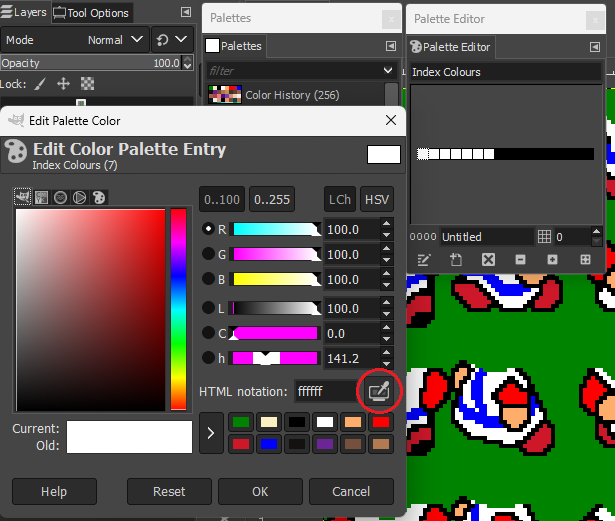Click the HSV color model button
The height and width of the screenshot is (521, 615).
(x=376, y=199)
